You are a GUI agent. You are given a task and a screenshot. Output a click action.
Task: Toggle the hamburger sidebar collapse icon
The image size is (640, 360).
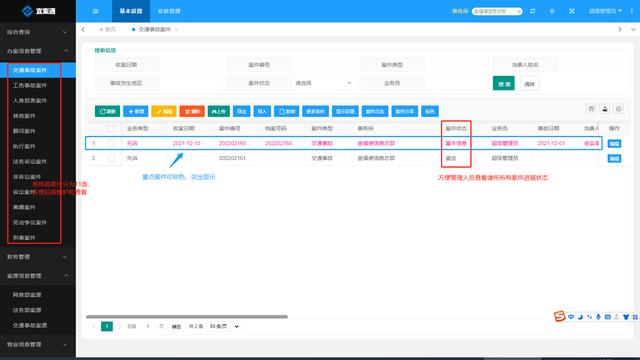coord(95,11)
